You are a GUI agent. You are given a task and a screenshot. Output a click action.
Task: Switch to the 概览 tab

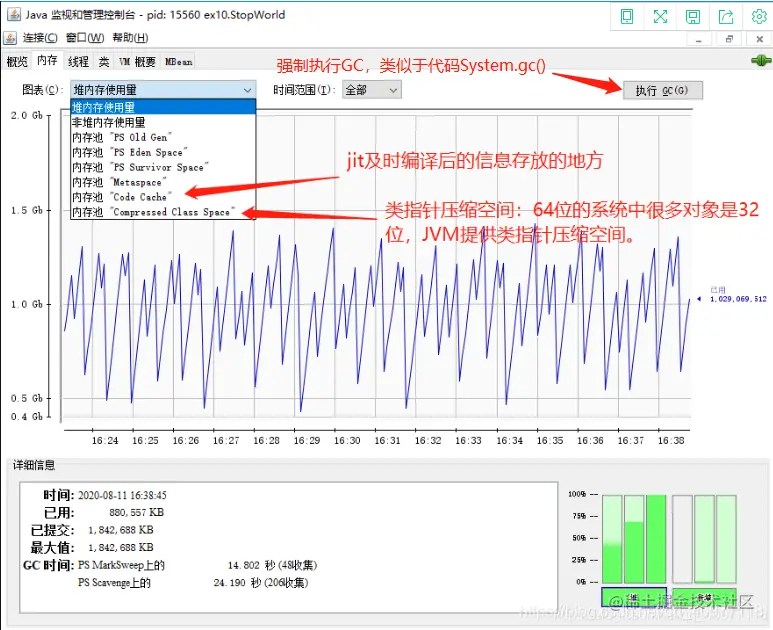17,62
